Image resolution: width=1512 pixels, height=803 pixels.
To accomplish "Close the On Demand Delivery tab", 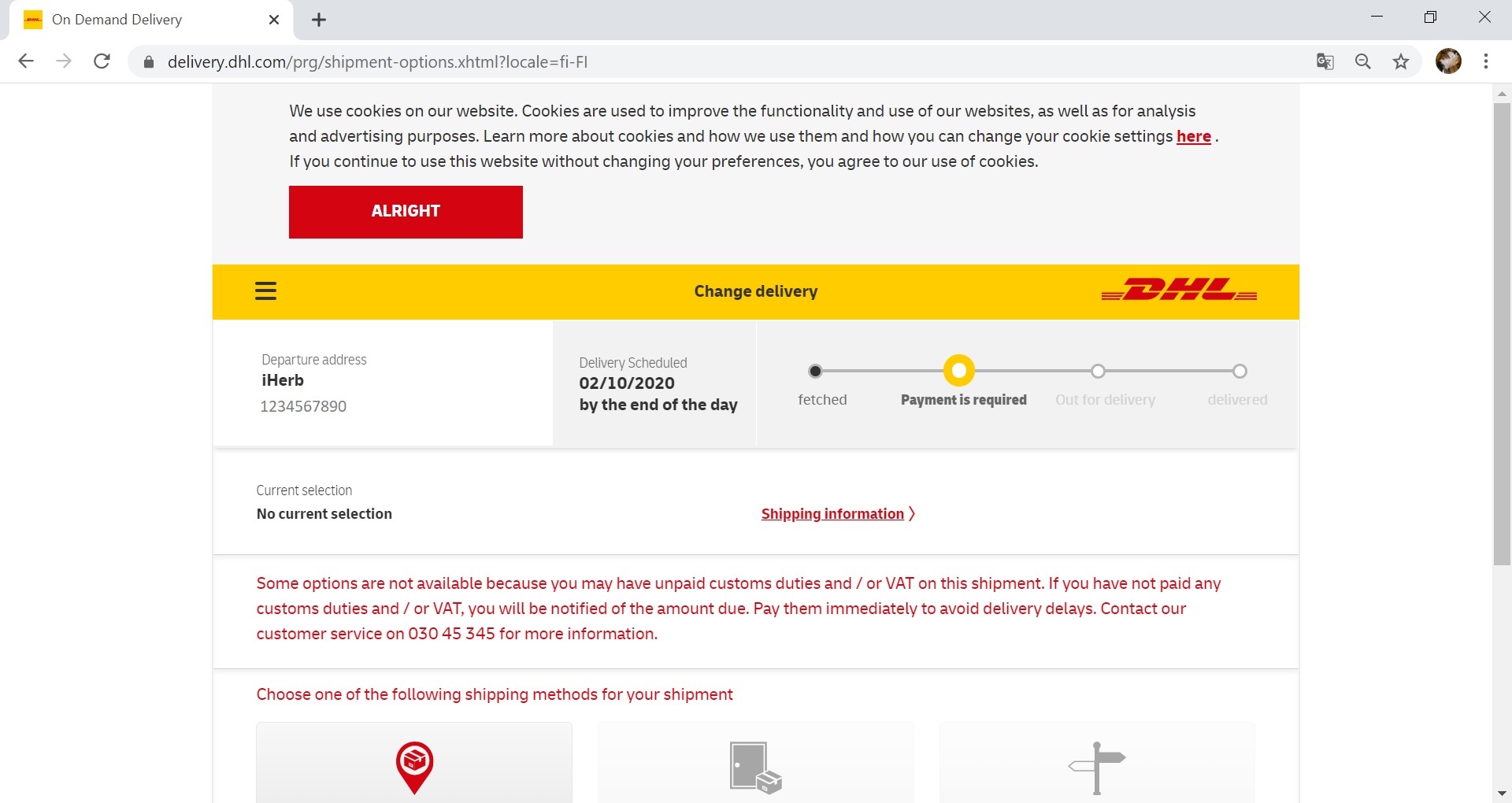I will coord(274,20).
